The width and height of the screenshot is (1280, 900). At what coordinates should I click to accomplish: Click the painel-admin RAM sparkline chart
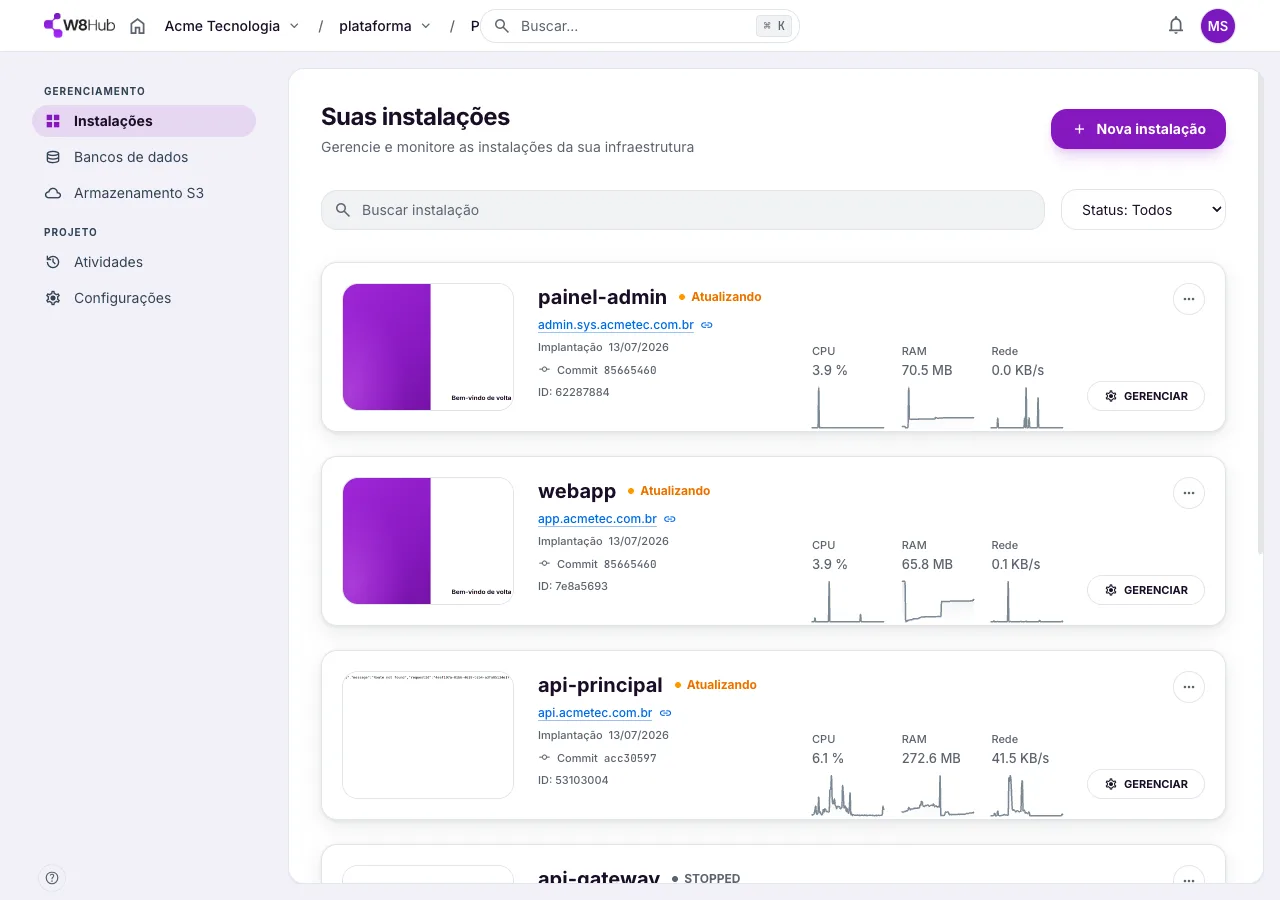coord(938,408)
